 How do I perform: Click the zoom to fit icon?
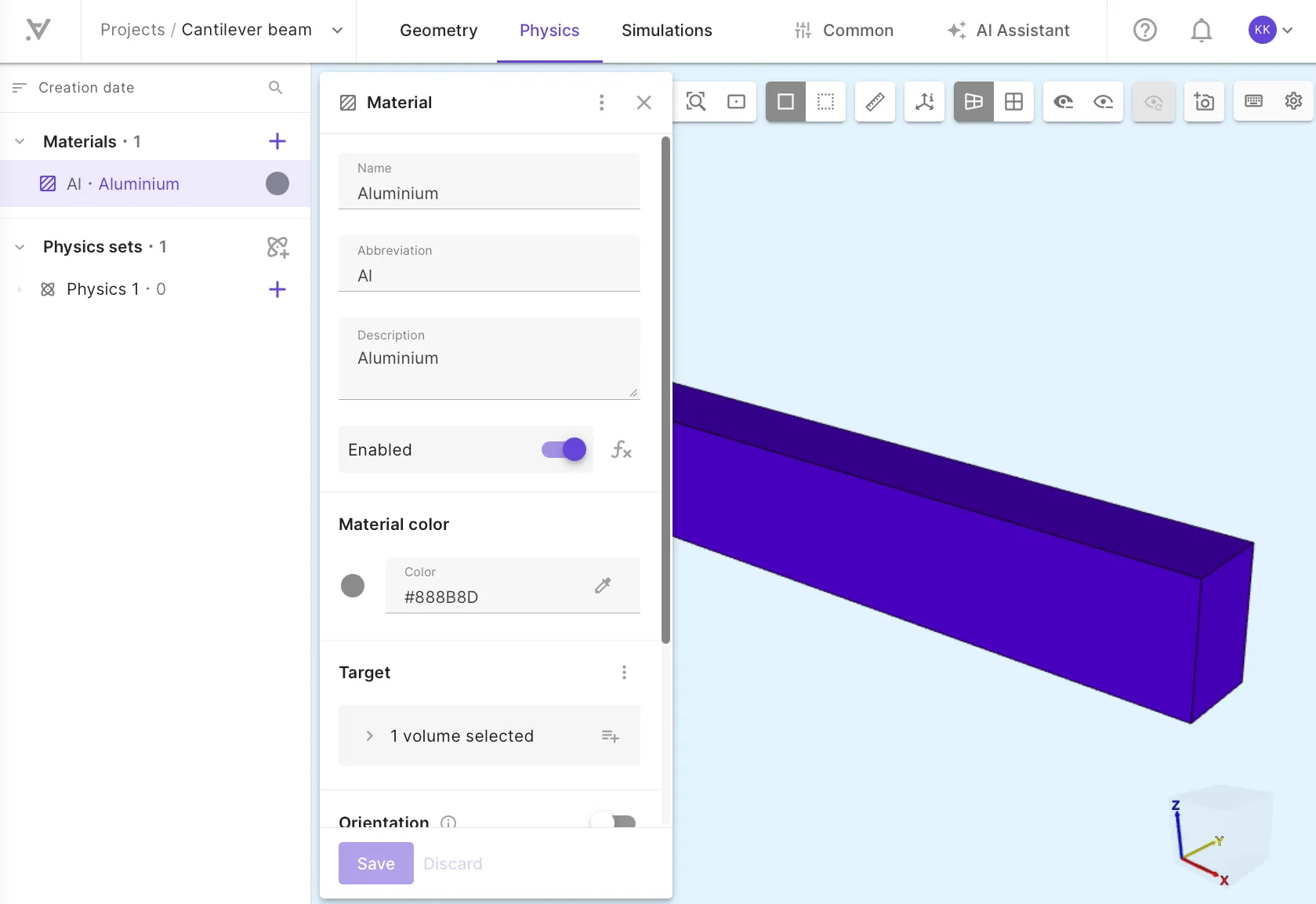tap(696, 101)
